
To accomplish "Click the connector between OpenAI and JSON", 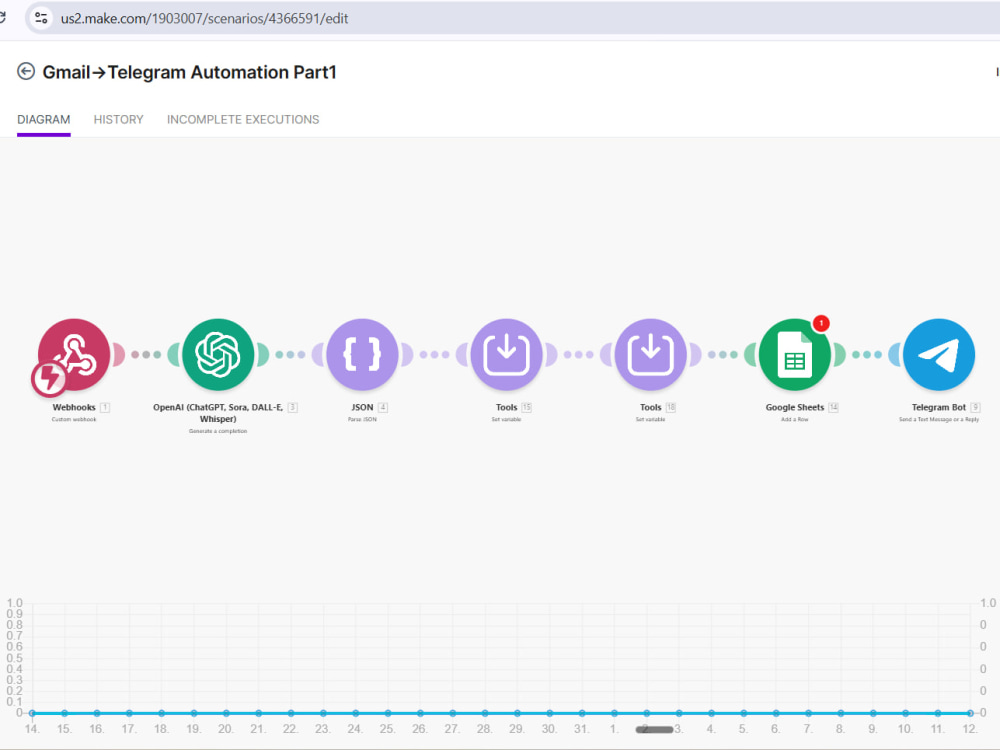I will 290,355.
